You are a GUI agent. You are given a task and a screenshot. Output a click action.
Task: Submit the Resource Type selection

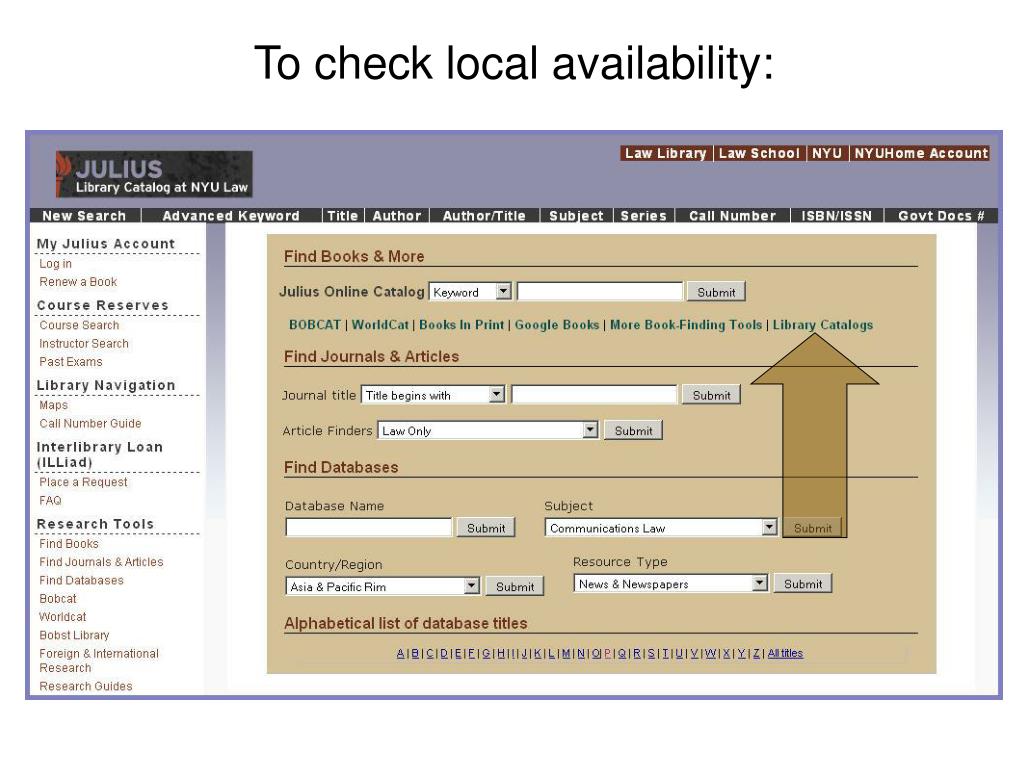click(x=803, y=583)
